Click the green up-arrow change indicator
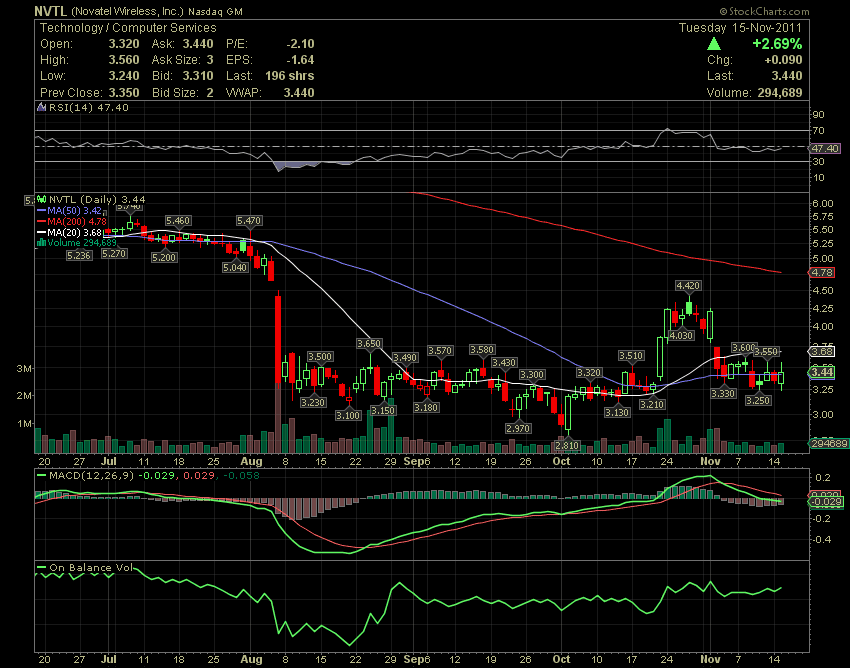 coord(713,44)
